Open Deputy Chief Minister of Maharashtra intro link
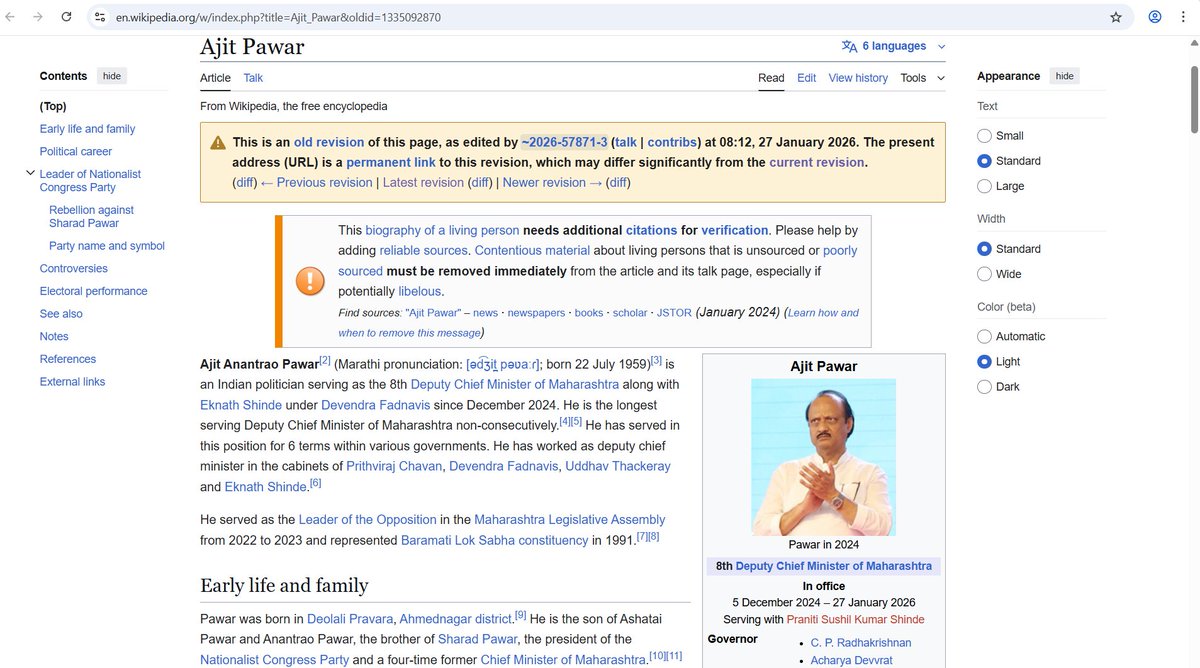The width and height of the screenshot is (1200, 668). point(515,385)
